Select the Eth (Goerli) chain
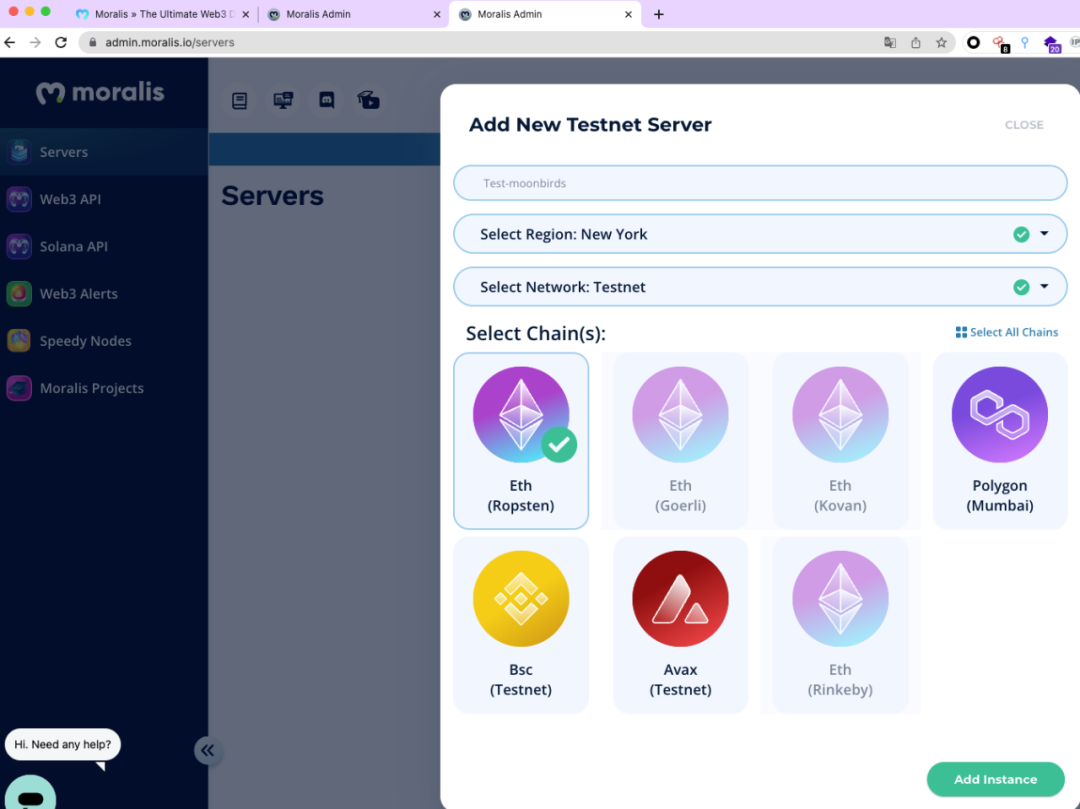Image resolution: width=1080 pixels, height=809 pixels. point(680,441)
